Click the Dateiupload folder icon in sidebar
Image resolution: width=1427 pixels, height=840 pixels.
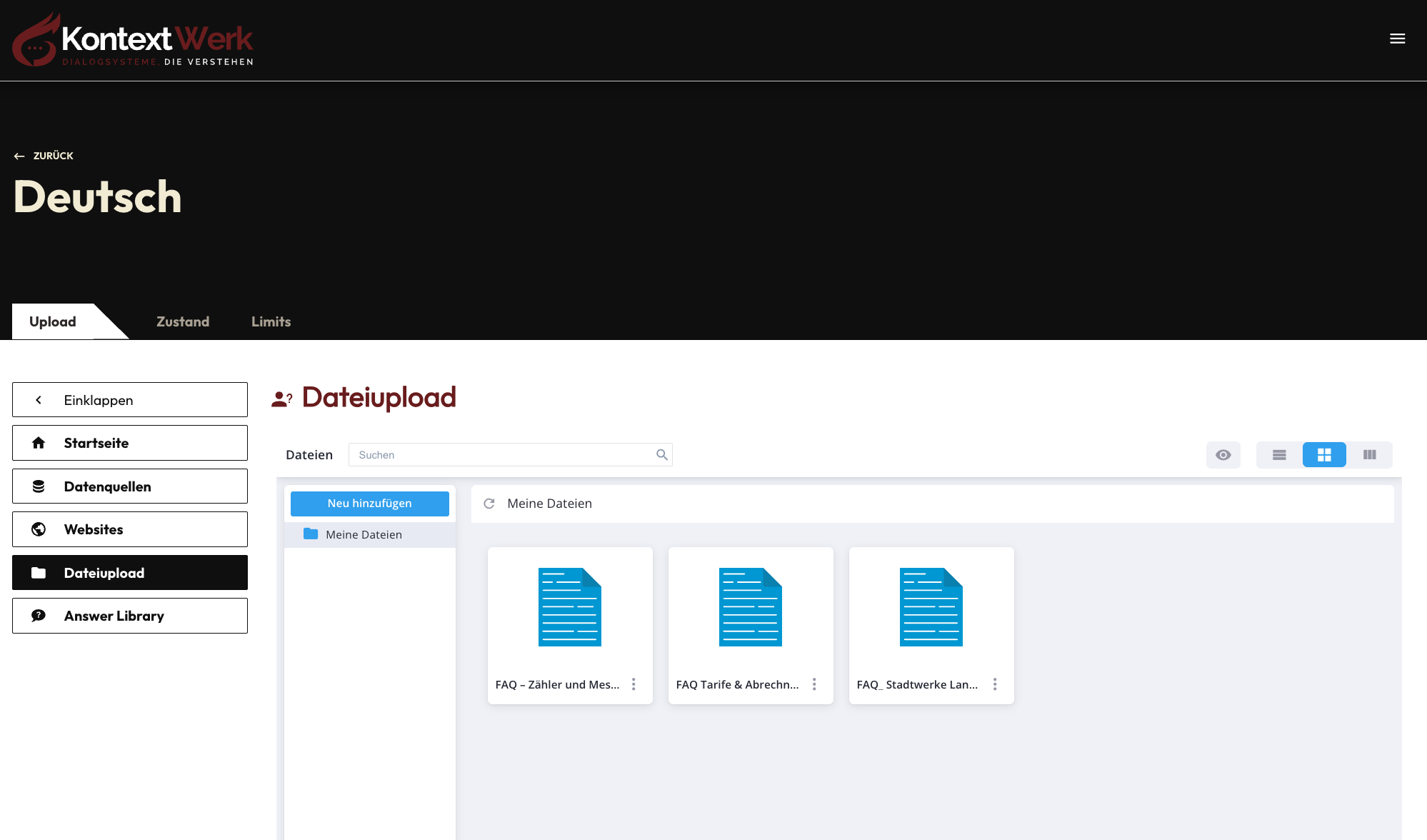click(39, 572)
